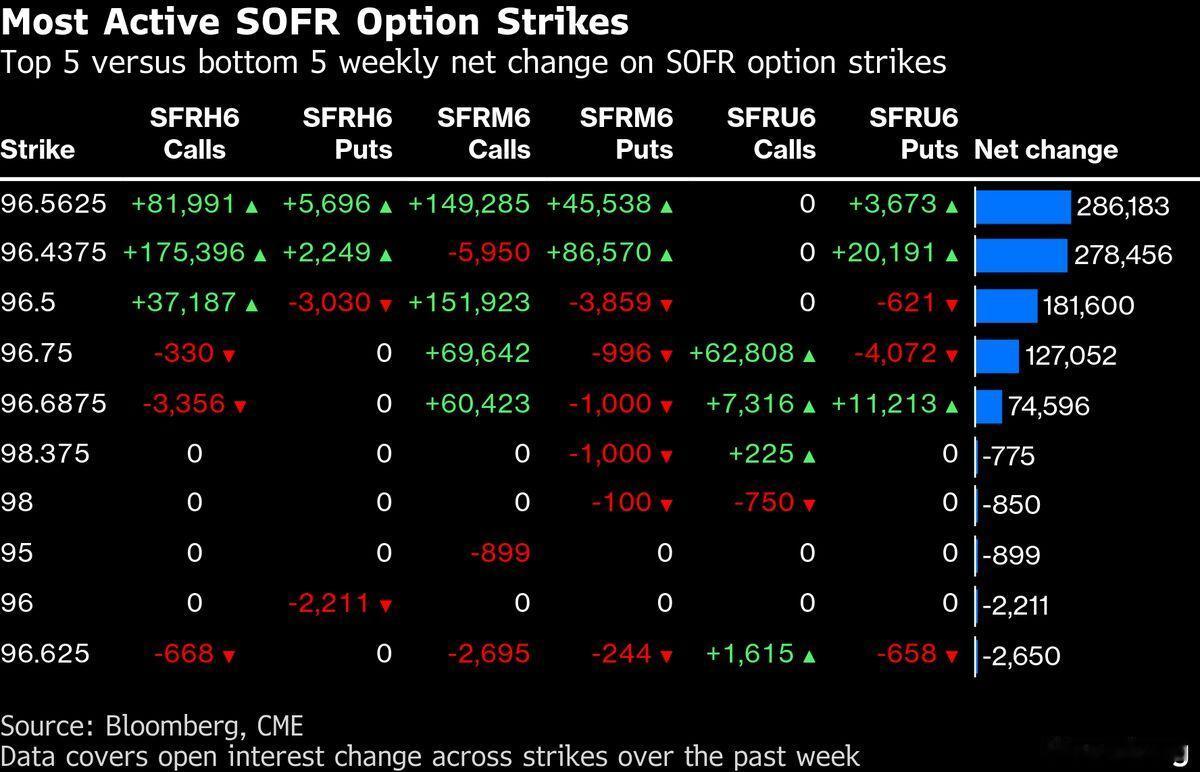Select the SFRH6 Calls column header
The height and width of the screenshot is (772, 1200).
(194, 134)
